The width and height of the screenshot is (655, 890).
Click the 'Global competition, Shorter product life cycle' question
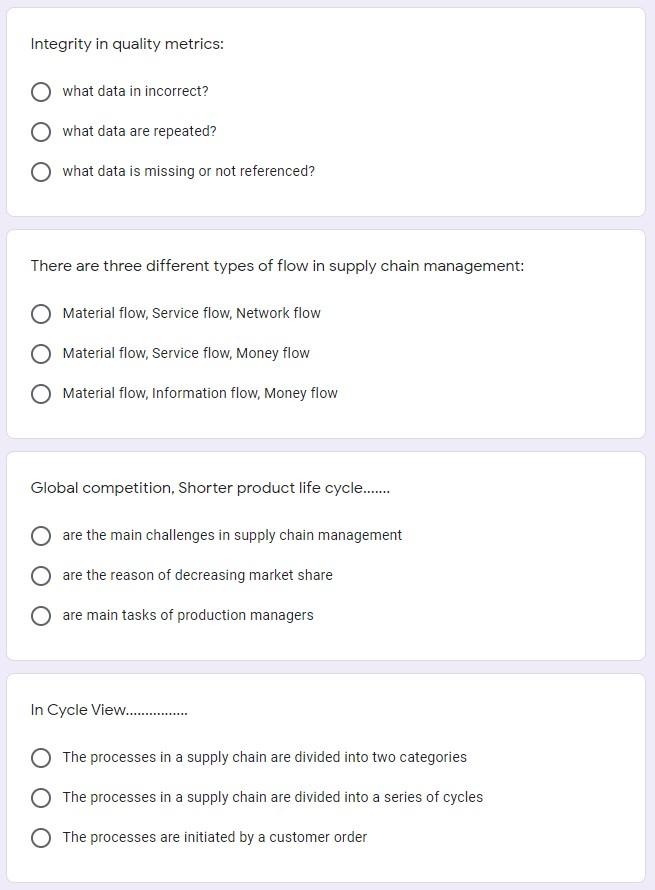[x=210, y=487]
